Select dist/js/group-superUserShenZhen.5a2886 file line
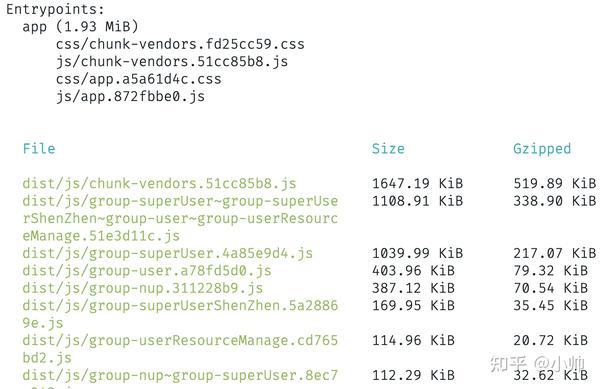 coord(180,306)
